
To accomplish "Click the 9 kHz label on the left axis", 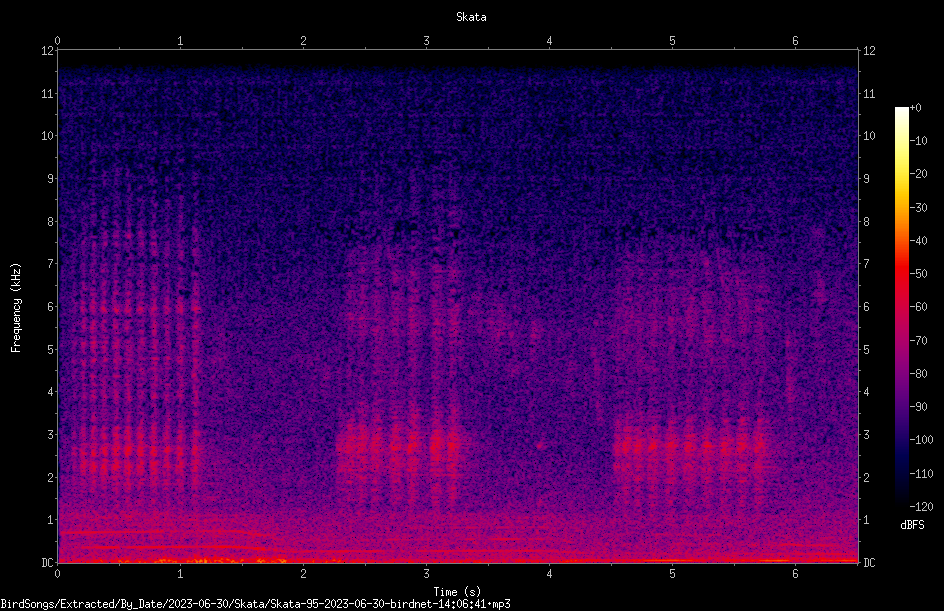I will click(51, 178).
